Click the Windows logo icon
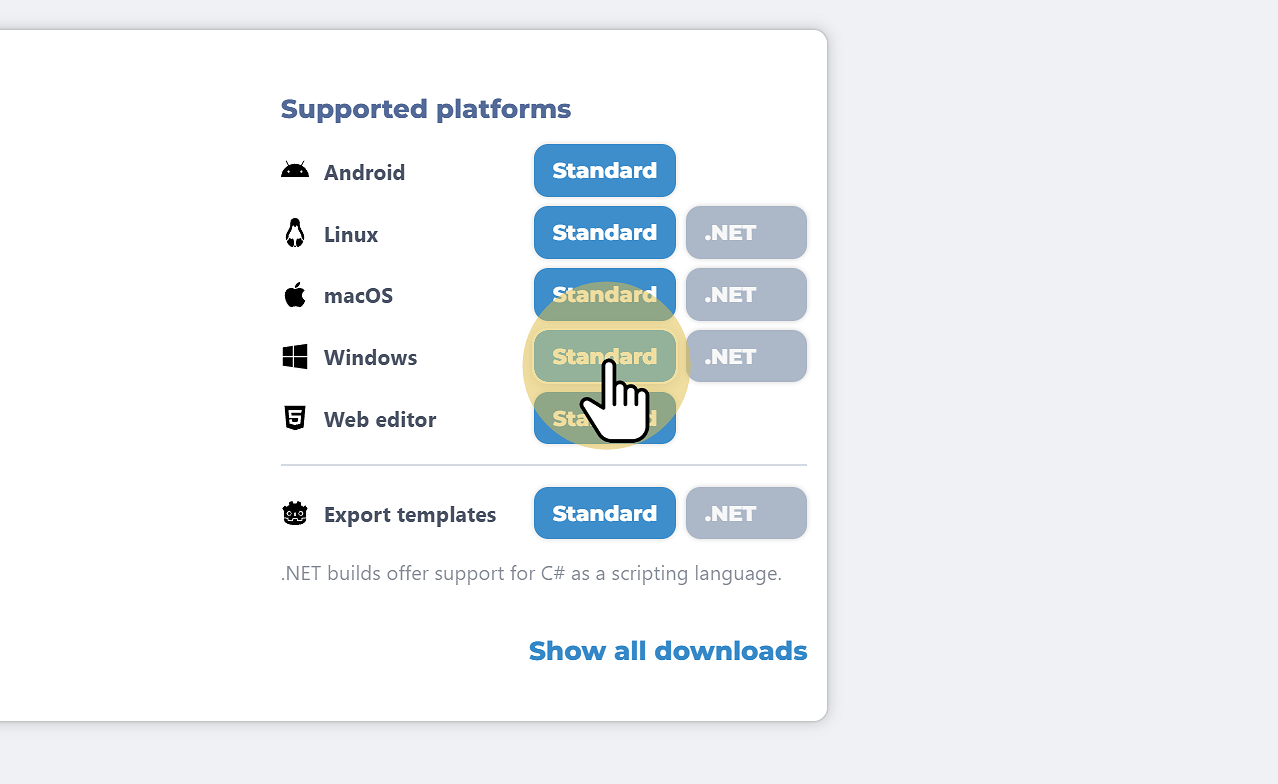 pos(295,357)
